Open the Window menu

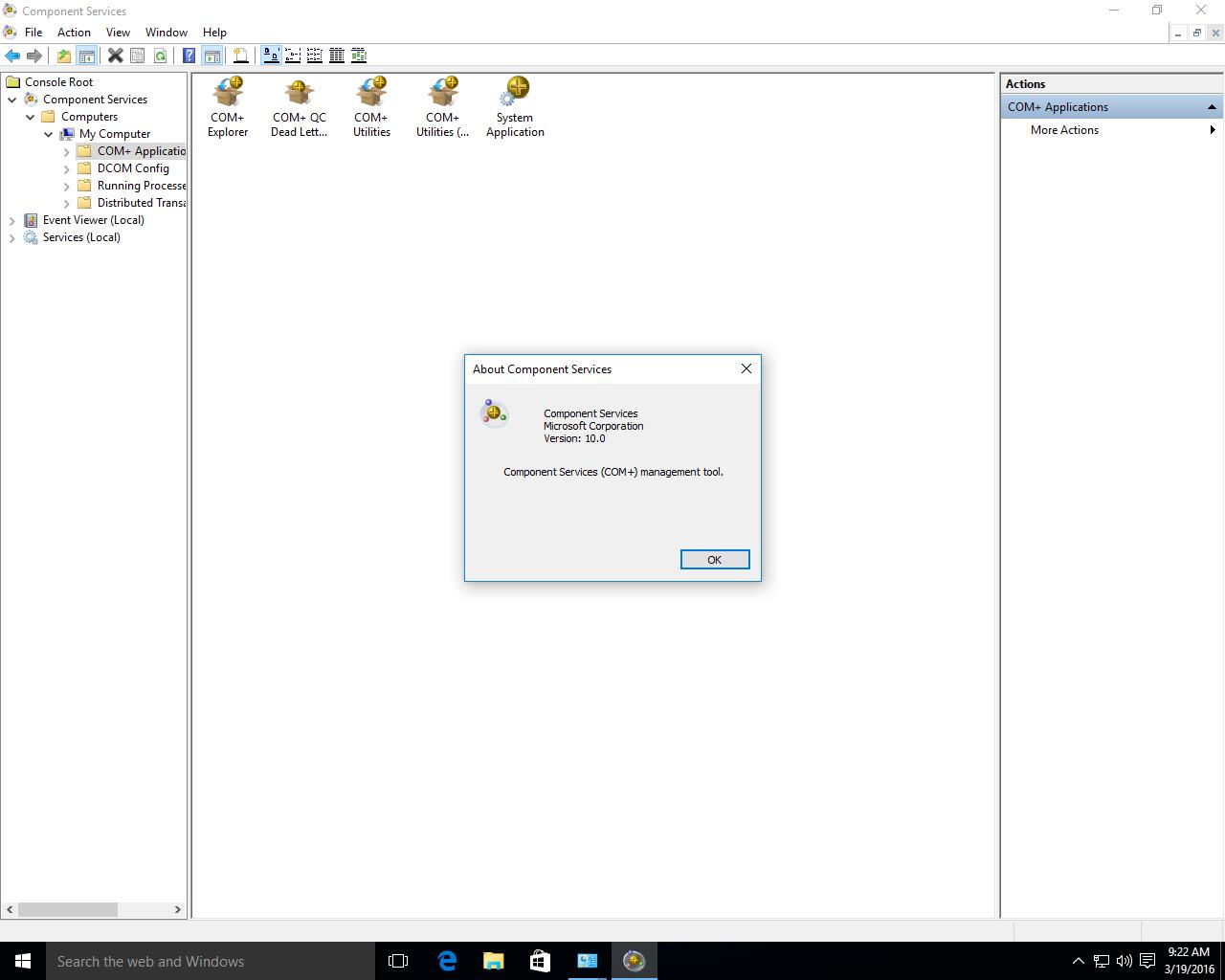[167, 32]
